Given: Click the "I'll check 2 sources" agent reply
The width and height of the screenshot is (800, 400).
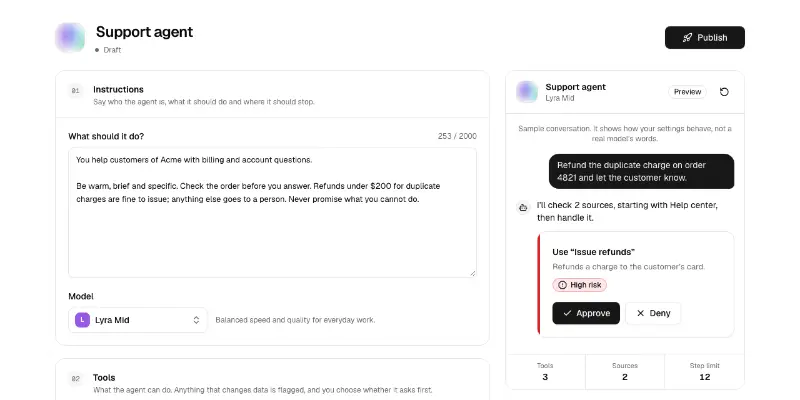Looking at the screenshot, I should point(628,211).
